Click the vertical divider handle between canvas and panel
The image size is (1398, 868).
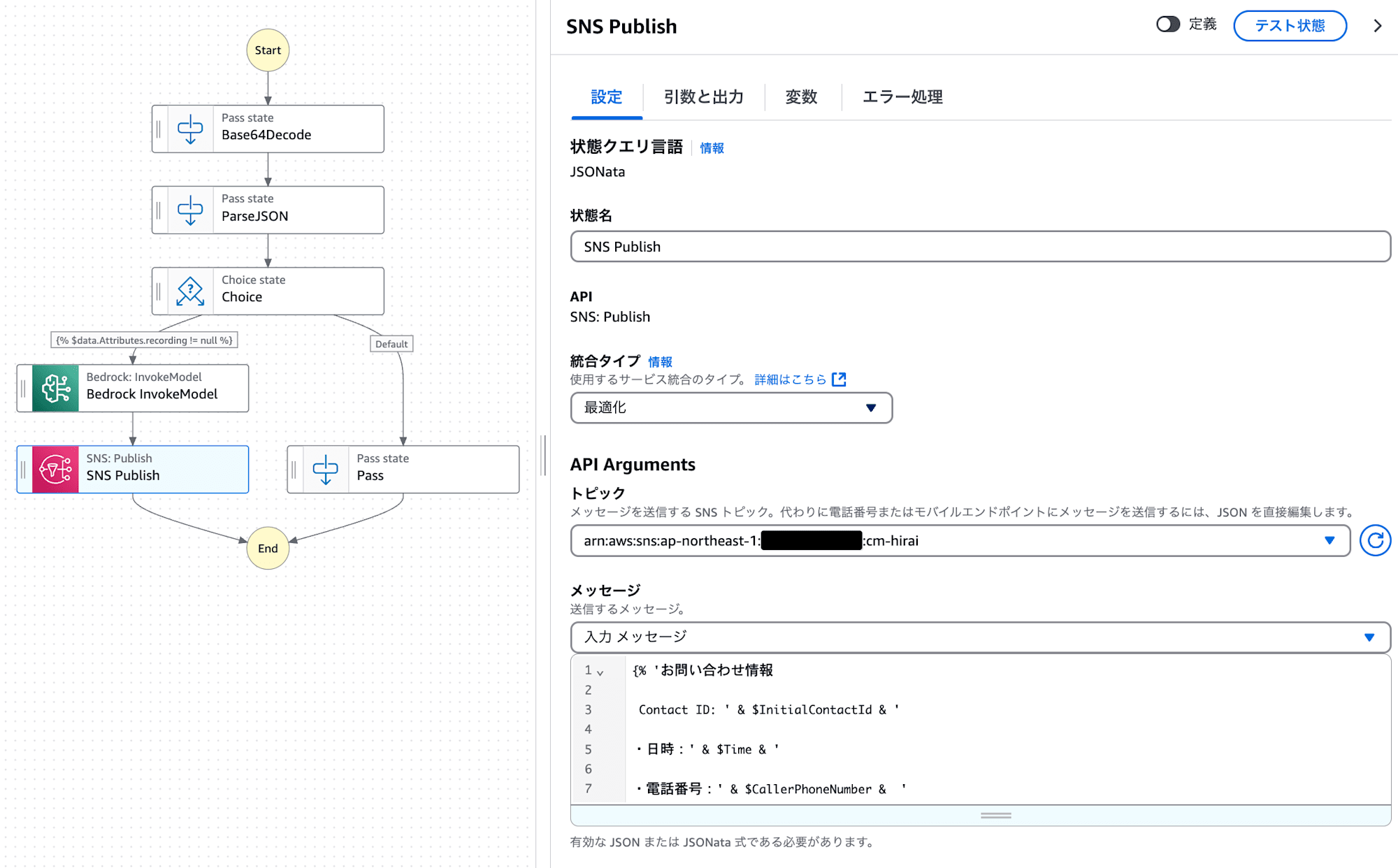coord(544,455)
